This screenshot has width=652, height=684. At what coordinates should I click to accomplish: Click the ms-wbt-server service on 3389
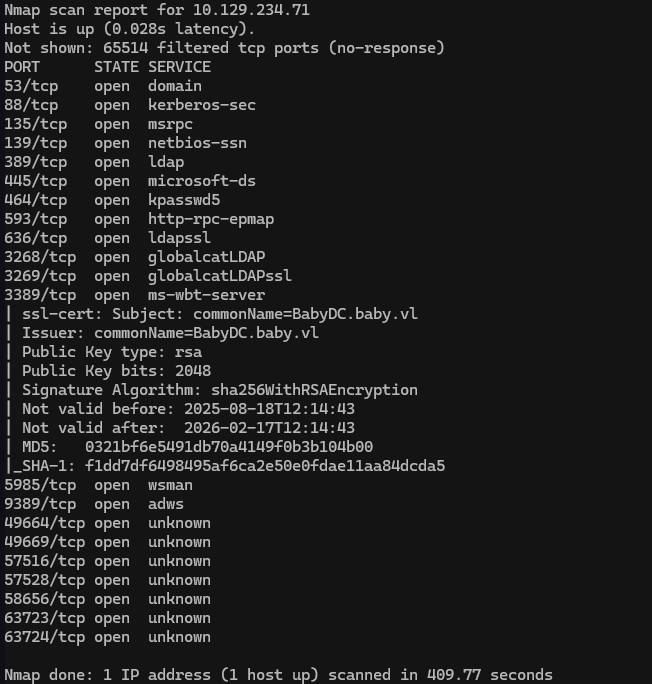click(206, 295)
